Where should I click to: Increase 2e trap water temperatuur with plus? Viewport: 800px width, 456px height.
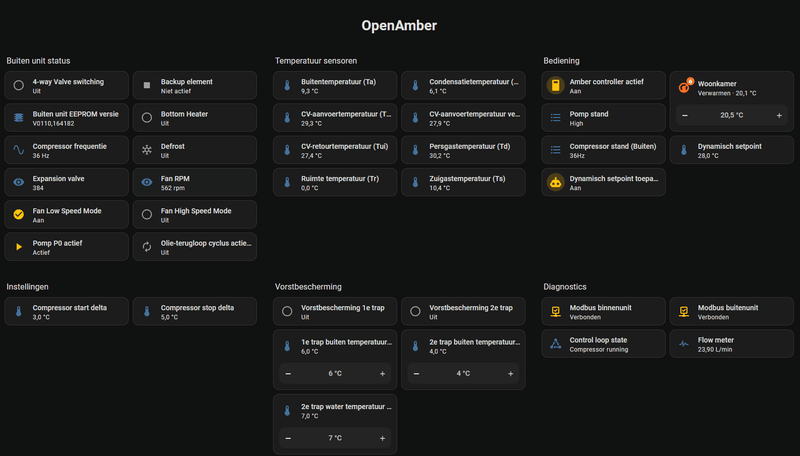383,438
